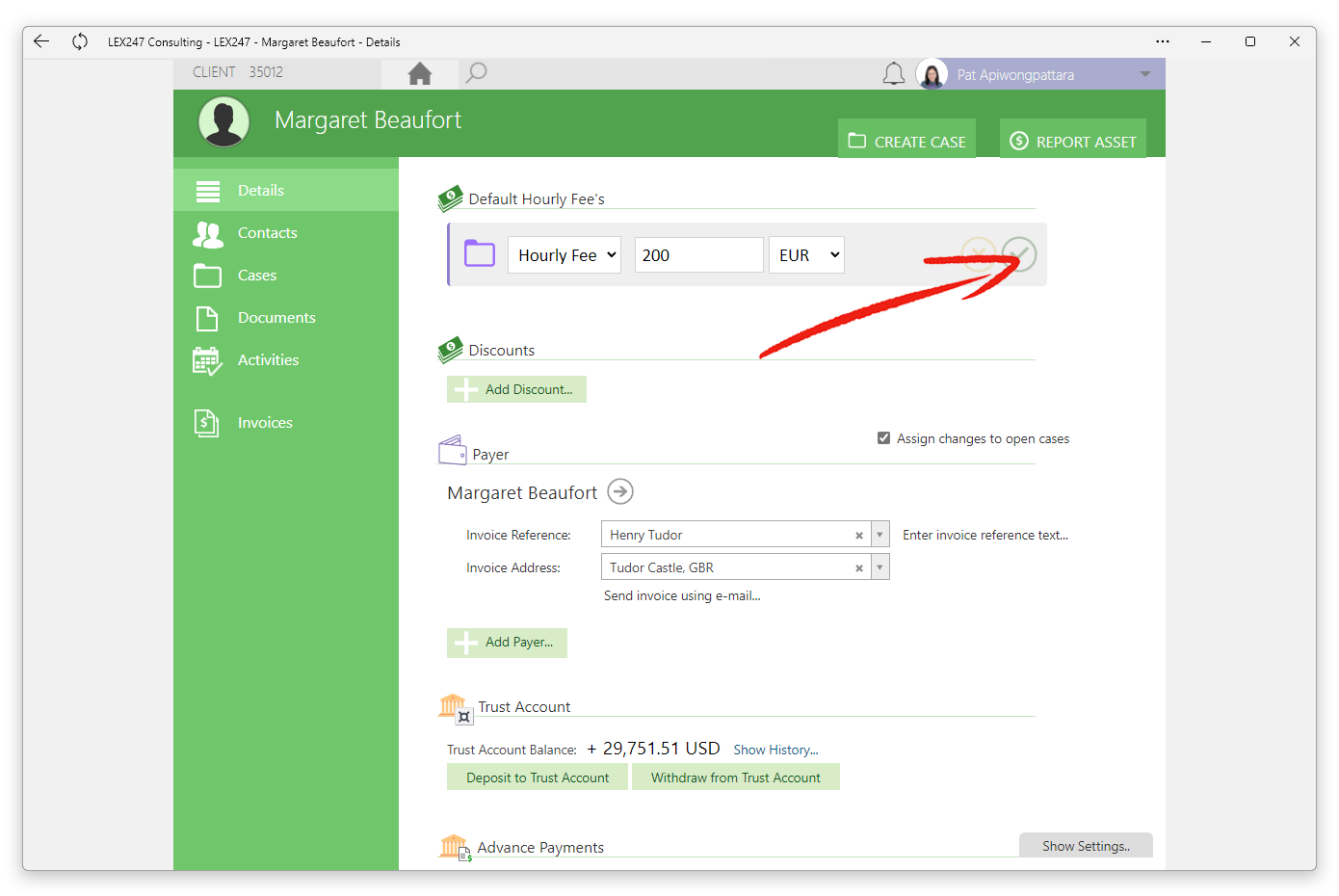Click the hourly fee amount field
The width and height of the screenshot is (1339, 896).
tap(699, 255)
